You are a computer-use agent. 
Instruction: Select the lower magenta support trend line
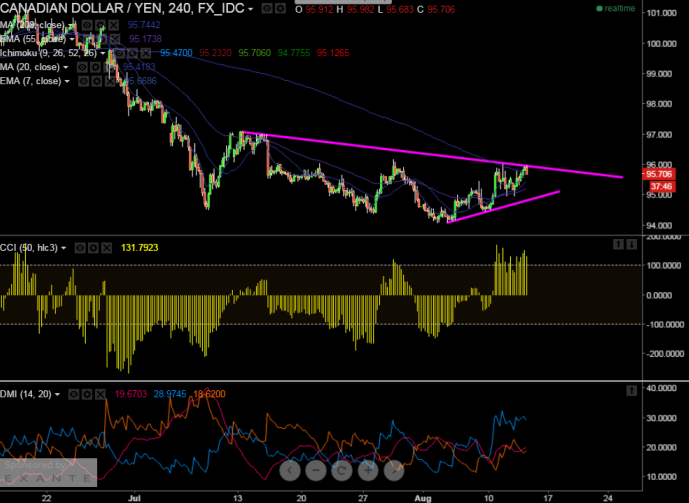504,206
